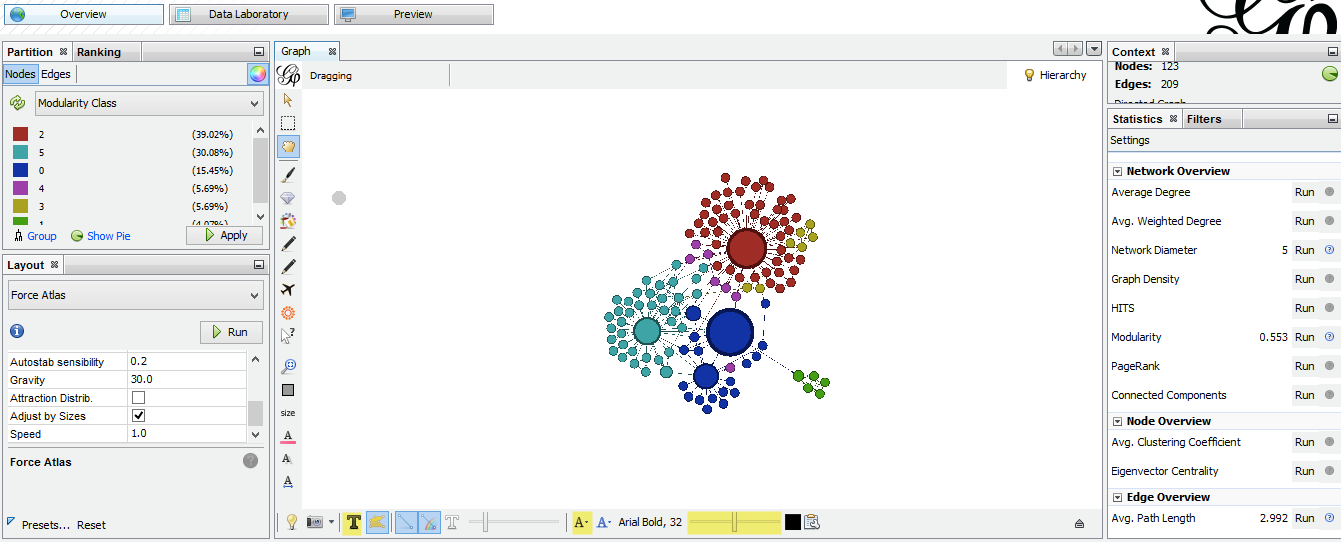Select the diamond sizer tool
The width and height of the screenshot is (1341, 542).
pos(288,197)
